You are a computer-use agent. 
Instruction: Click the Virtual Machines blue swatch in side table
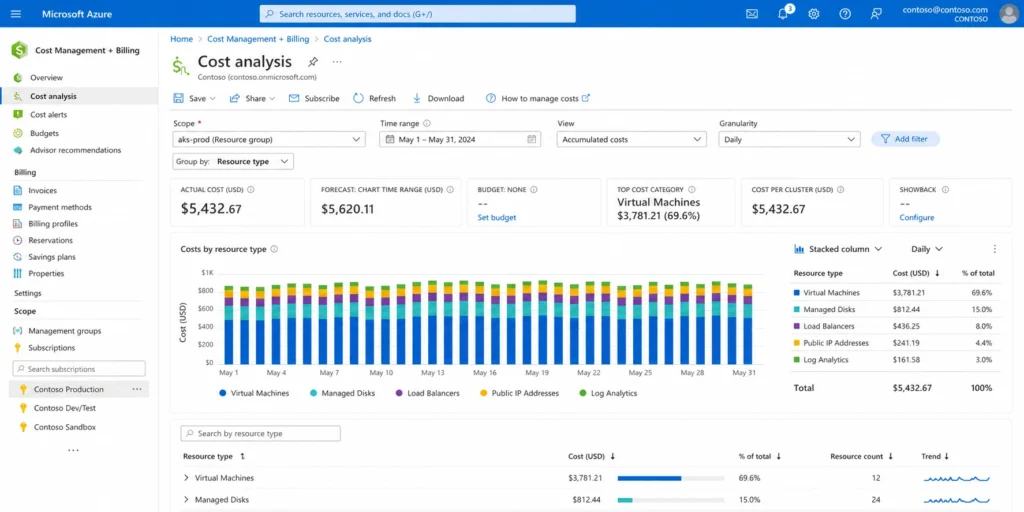797,293
